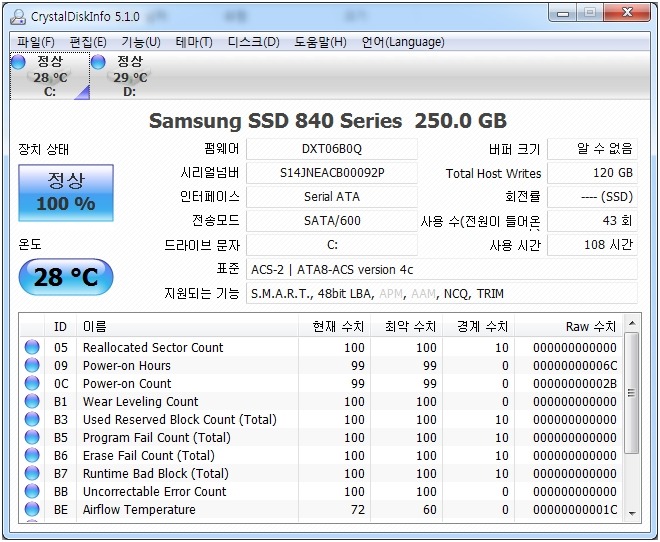Click the status orb for Power-on Hours
Screen dimensions: 660x542
tap(32, 365)
